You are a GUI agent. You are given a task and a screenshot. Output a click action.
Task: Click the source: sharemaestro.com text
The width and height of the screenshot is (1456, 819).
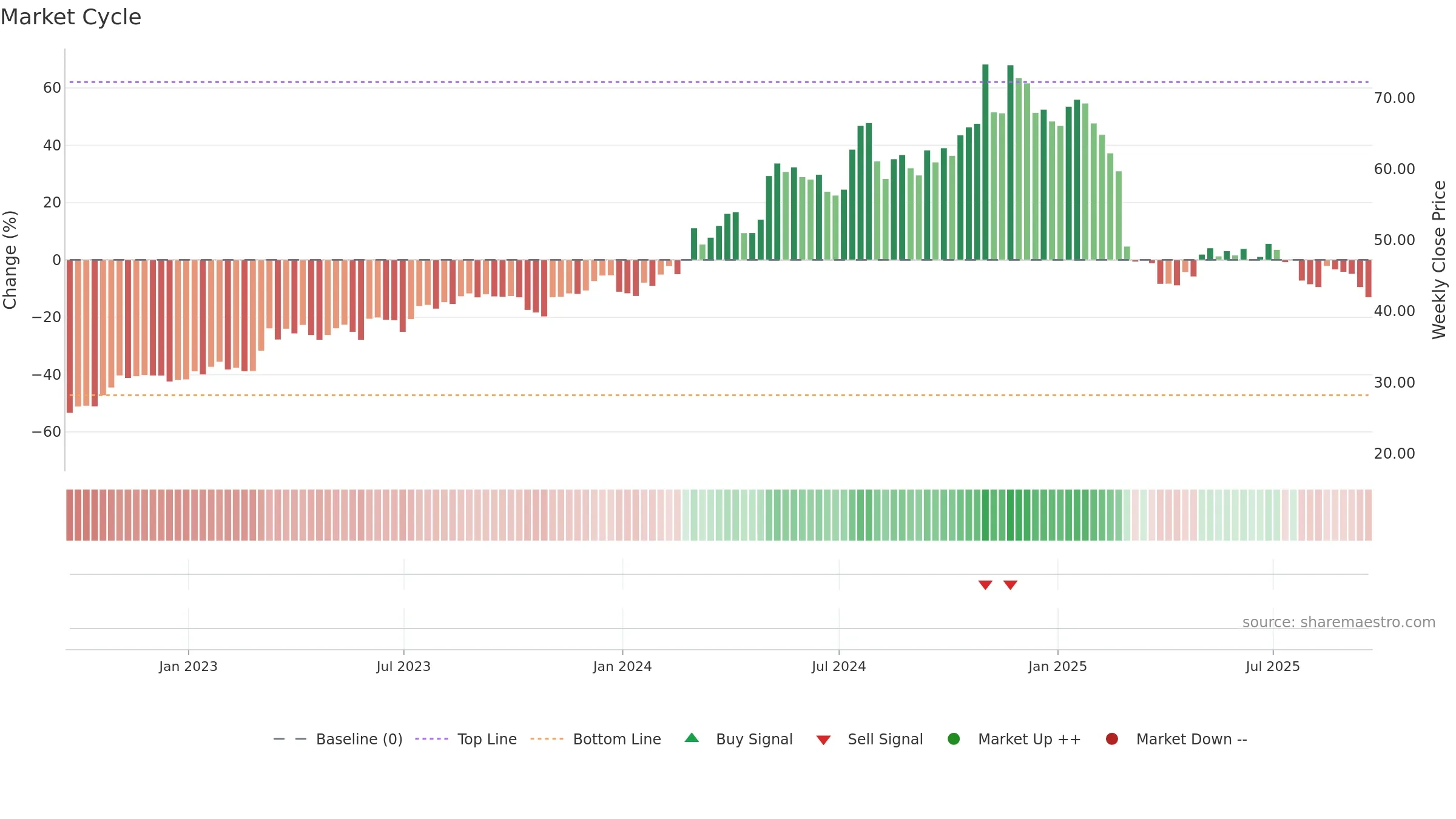1339,622
